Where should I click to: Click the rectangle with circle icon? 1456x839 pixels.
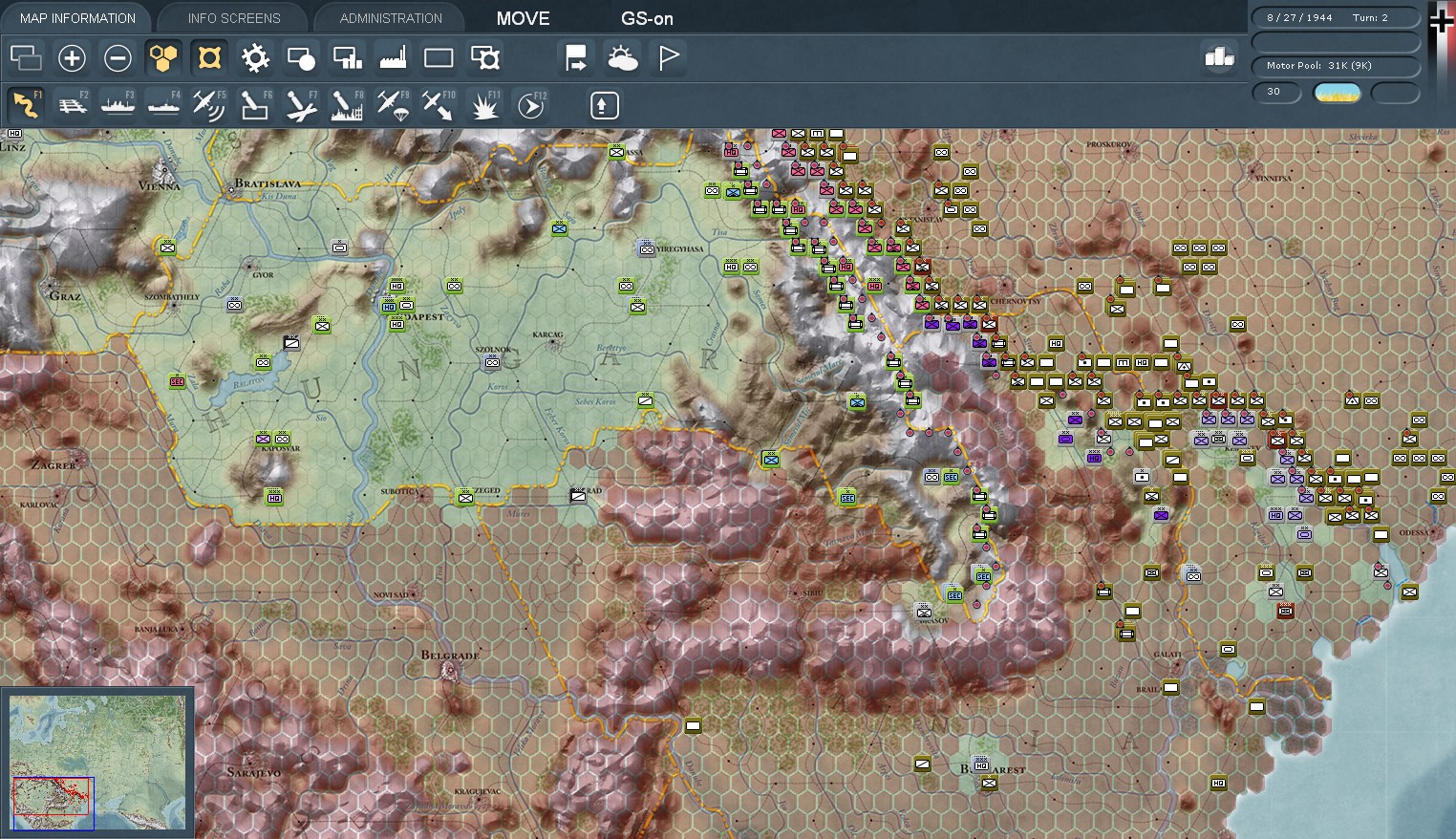(x=301, y=58)
